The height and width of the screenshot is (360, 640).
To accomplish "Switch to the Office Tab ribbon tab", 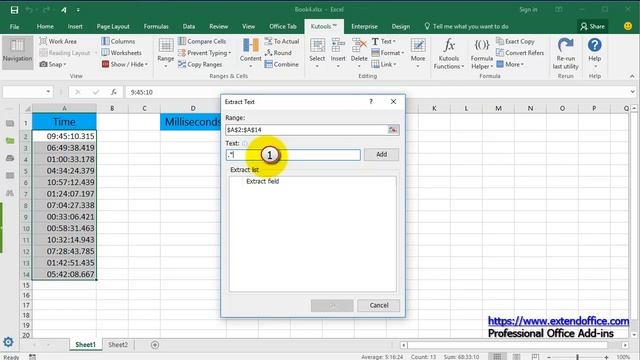I will click(x=283, y=26).
